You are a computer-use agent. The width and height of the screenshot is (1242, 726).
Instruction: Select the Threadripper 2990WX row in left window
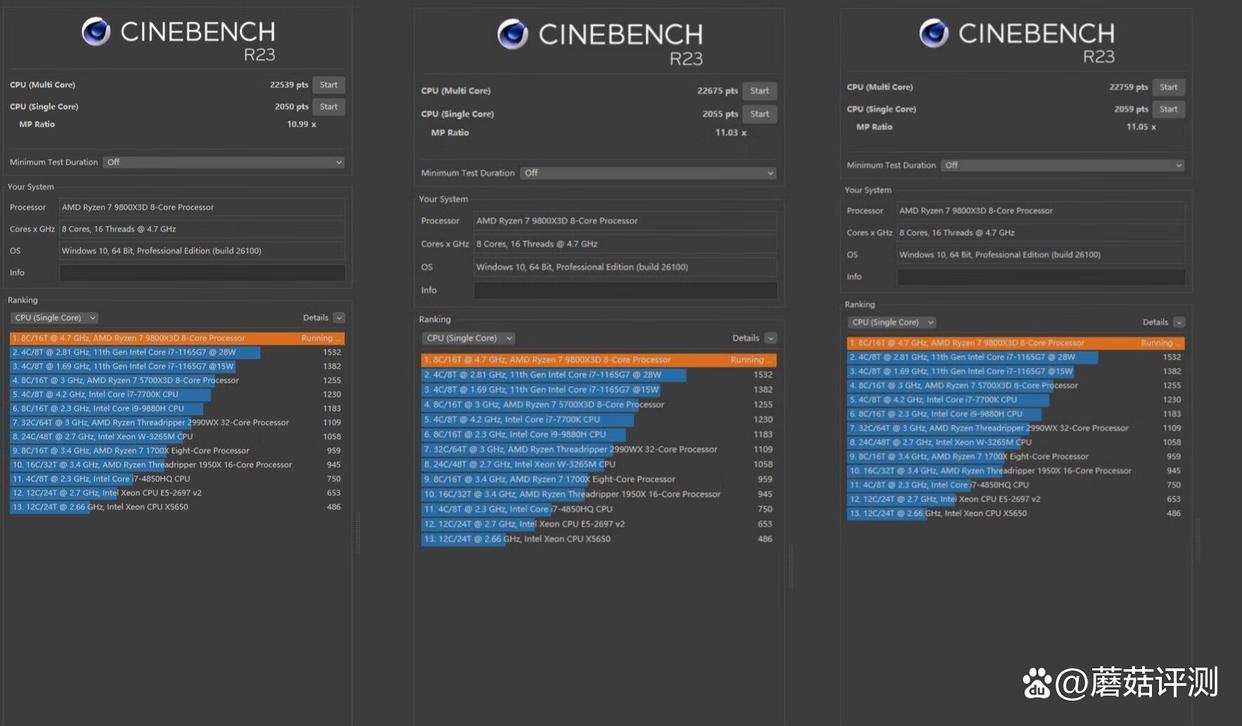click(177, 422)
